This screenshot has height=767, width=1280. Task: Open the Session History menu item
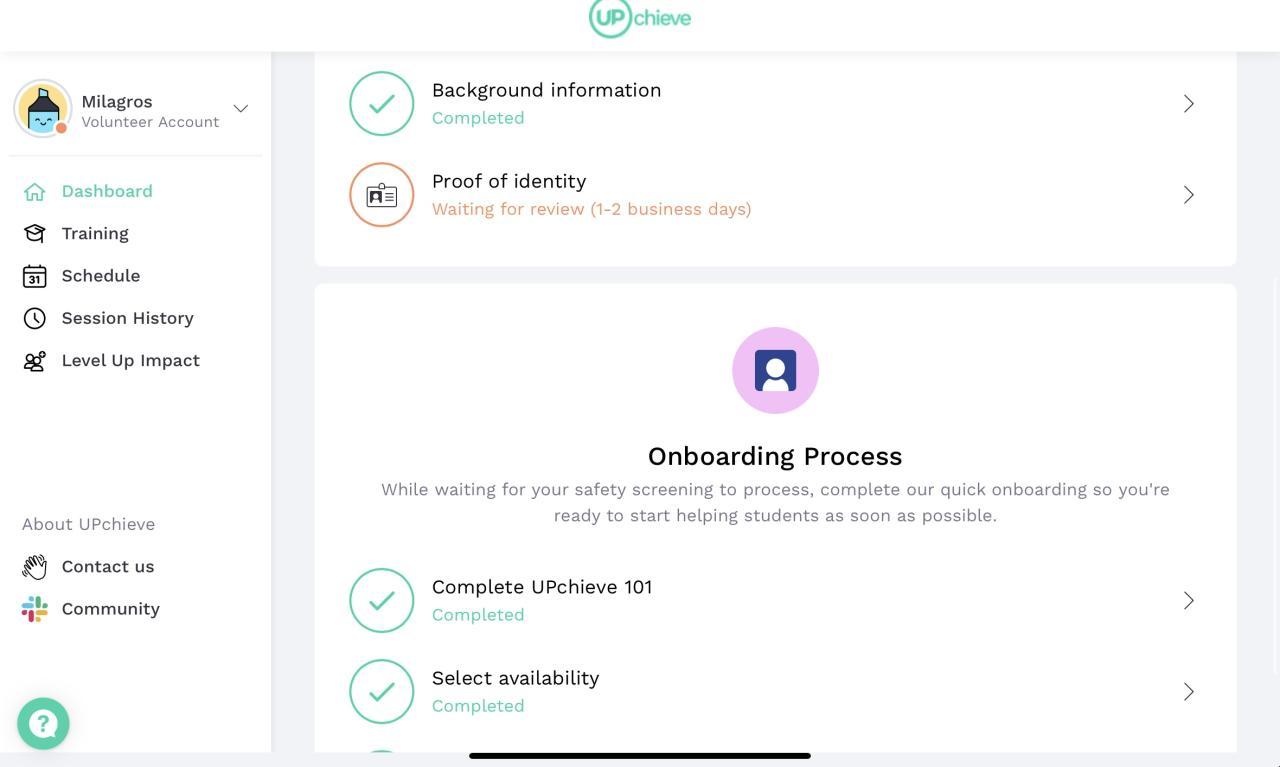click(x=127, y=318)
